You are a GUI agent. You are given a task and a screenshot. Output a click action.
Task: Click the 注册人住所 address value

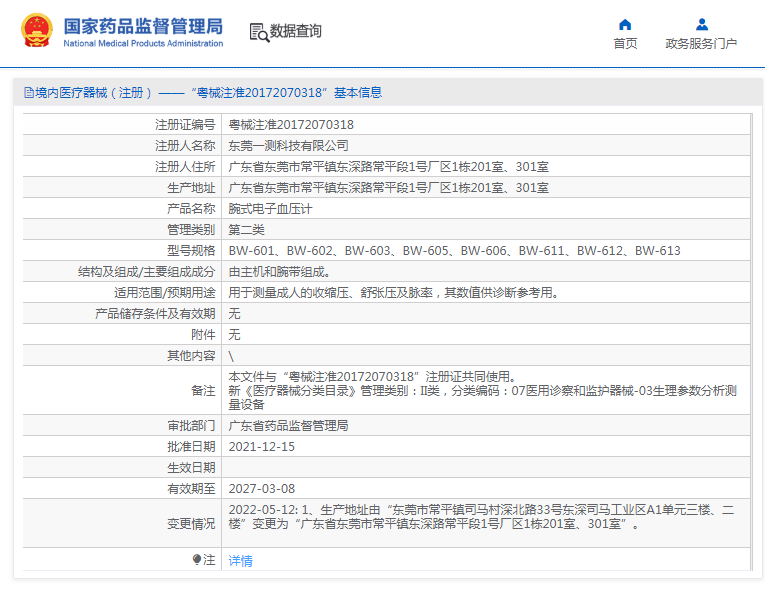388,167
